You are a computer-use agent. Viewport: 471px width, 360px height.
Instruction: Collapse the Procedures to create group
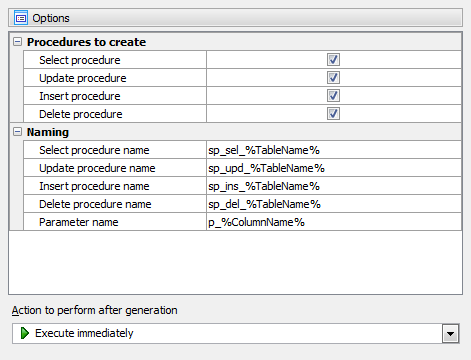point(17,42)
